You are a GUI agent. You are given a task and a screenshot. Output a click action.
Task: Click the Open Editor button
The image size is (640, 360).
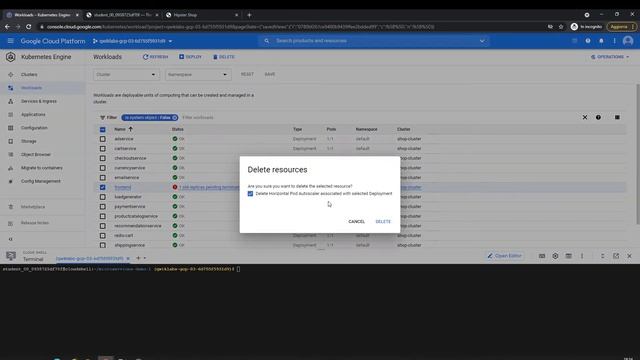504,256
